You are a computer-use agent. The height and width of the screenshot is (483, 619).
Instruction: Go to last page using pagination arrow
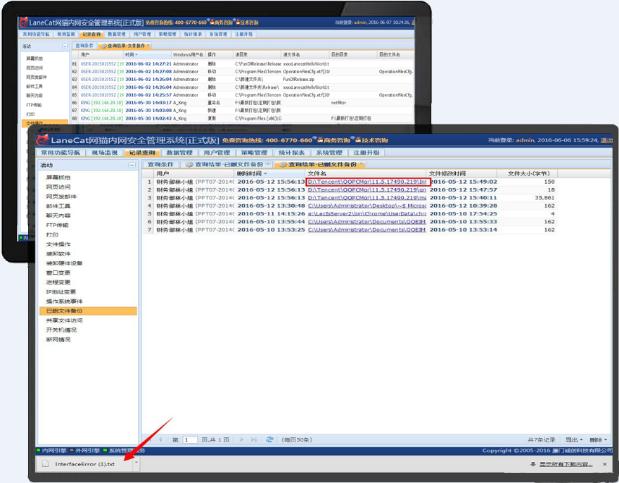(254, 440)
